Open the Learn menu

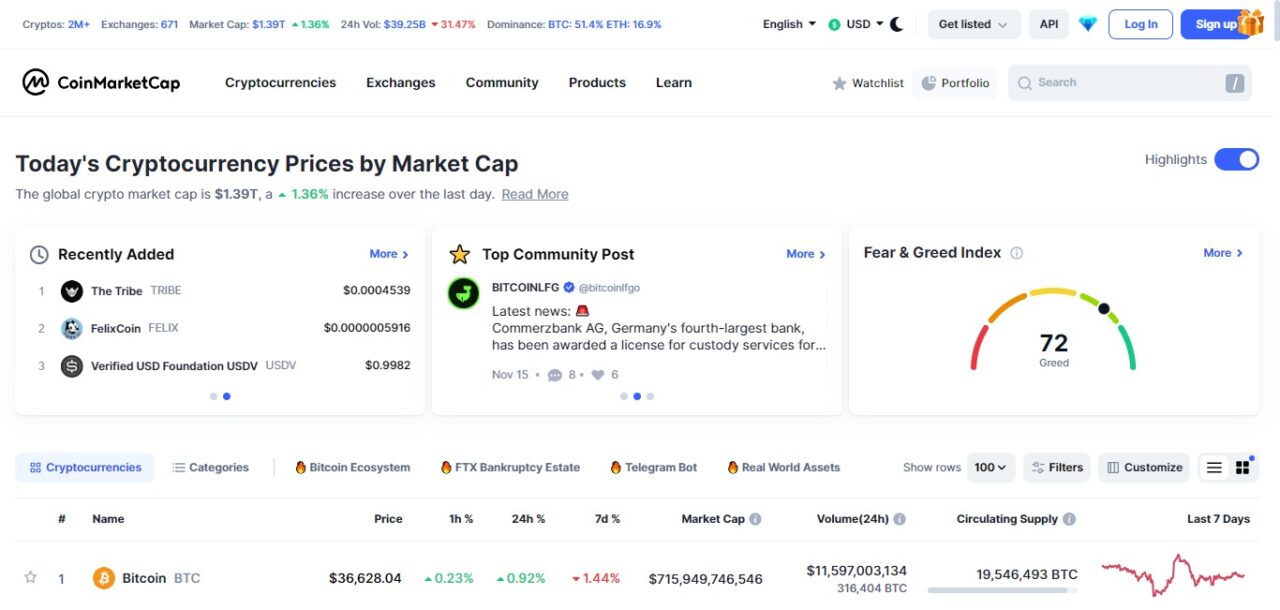coord(674,83)
